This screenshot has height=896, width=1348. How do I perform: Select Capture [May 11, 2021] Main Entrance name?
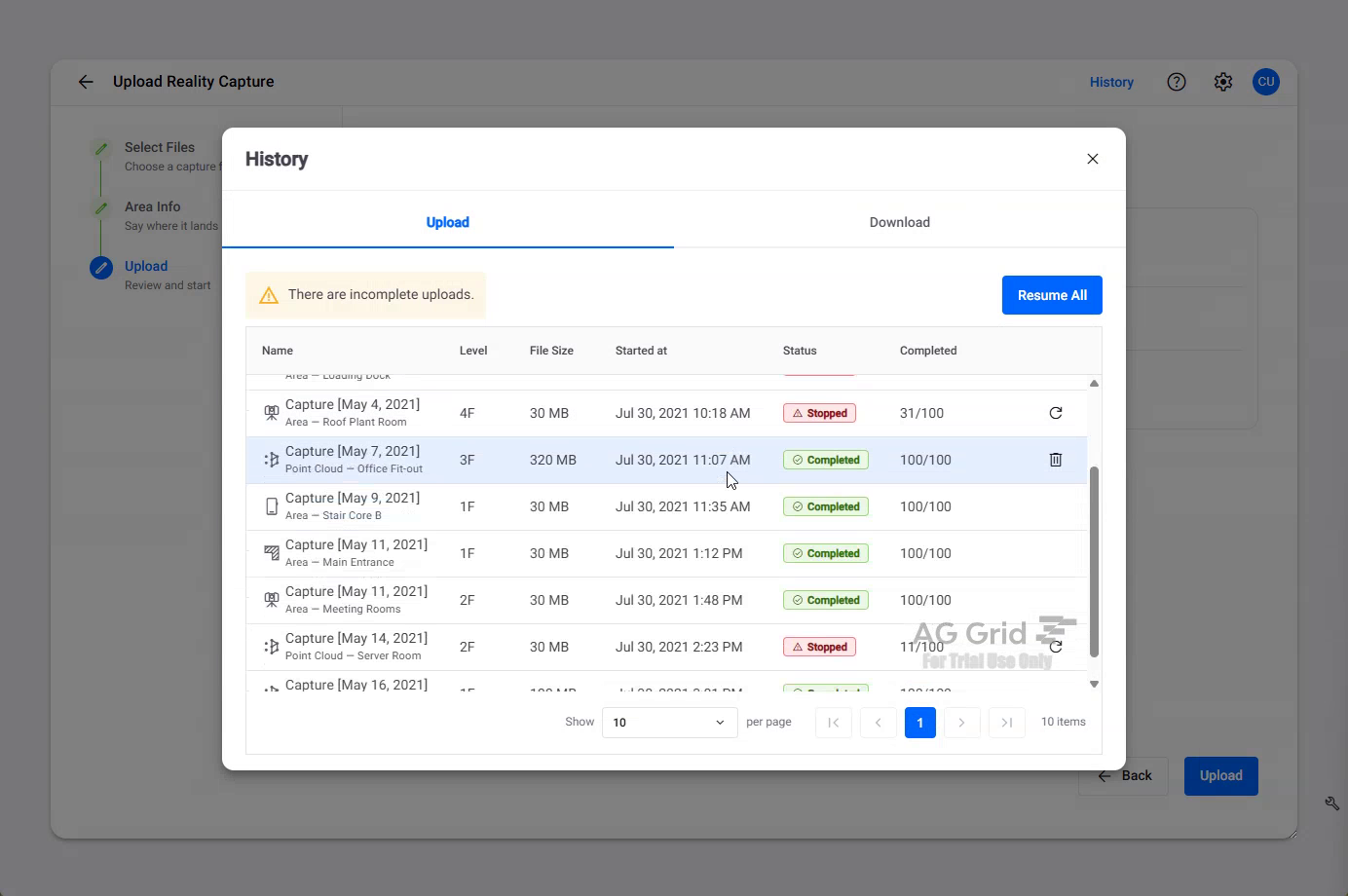(356, 544)
